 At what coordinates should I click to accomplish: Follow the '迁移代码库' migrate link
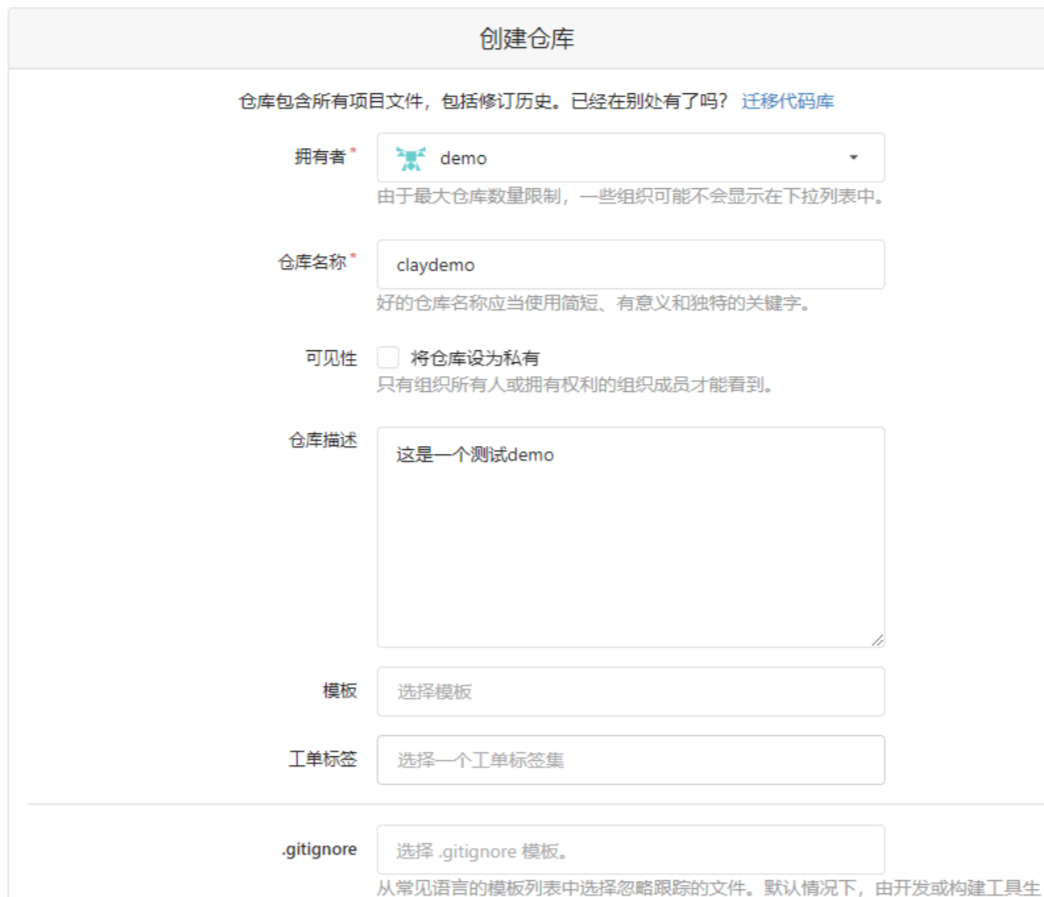(787, 101)
